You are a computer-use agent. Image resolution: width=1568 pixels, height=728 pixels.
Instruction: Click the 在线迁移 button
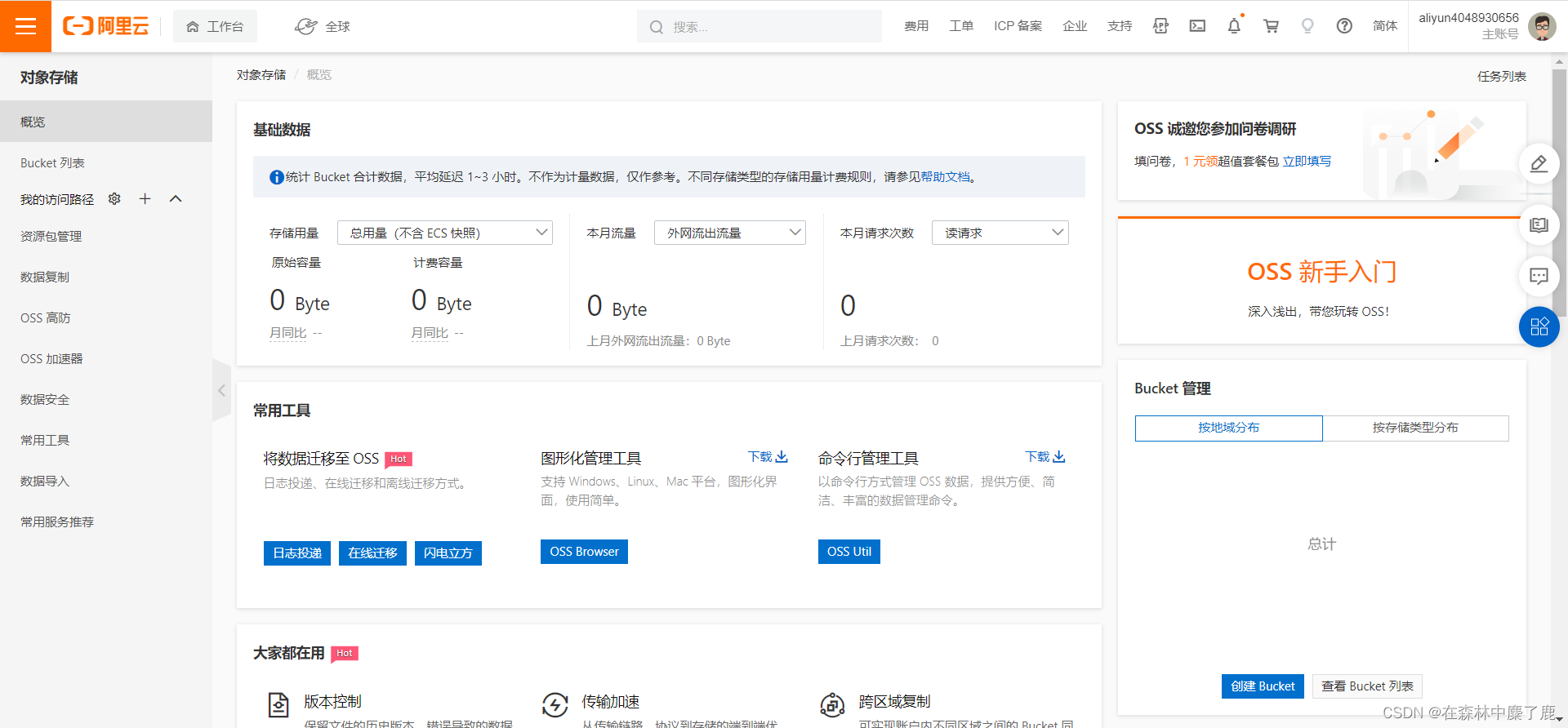click(x=372, y=553)
